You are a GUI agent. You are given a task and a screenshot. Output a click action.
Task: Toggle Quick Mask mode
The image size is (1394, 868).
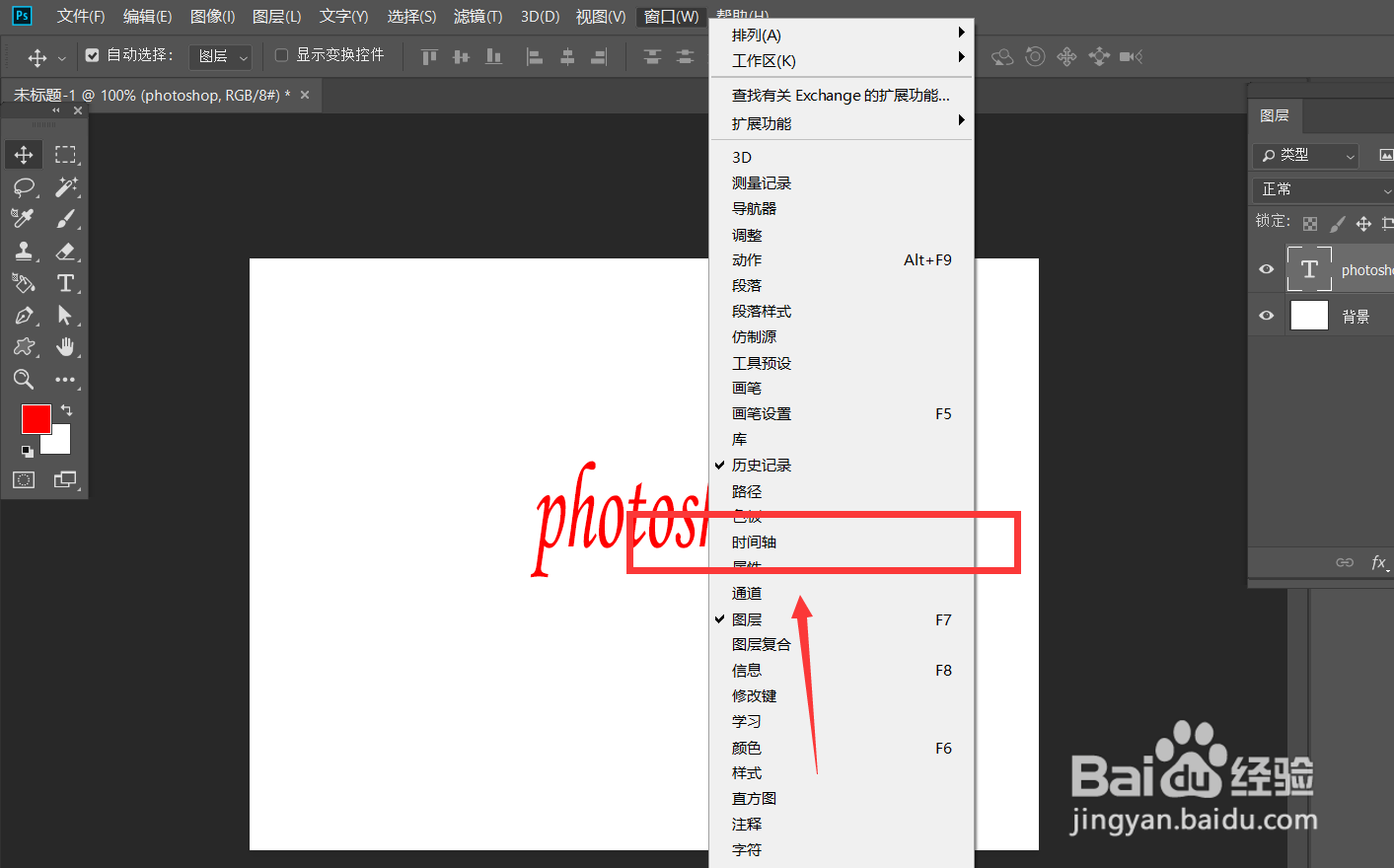click(x=24, y=480)
